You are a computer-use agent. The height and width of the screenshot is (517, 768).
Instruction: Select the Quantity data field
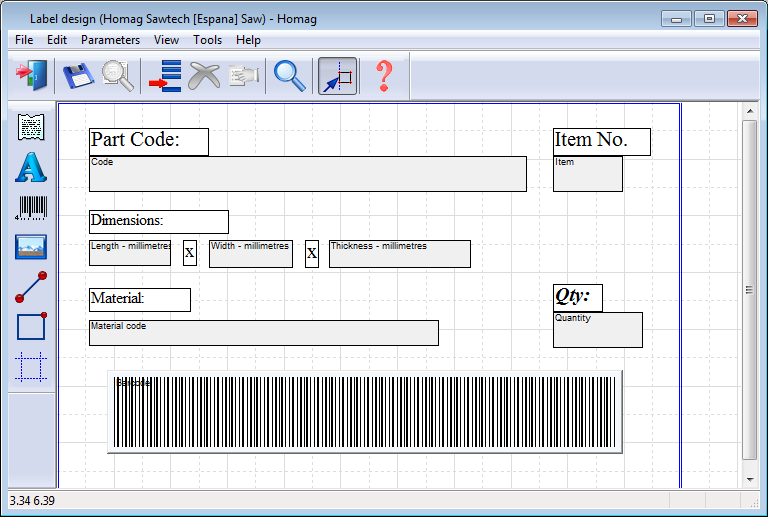coord(598,330)
